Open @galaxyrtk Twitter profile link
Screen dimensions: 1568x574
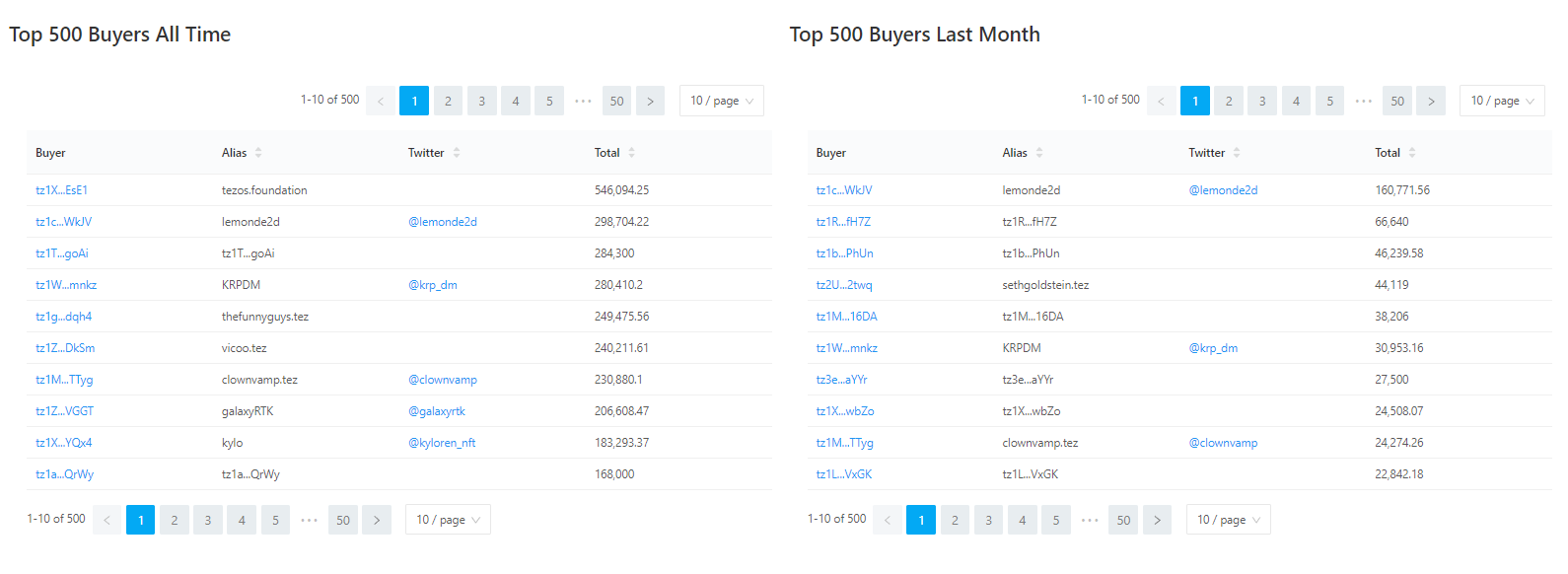pos(437,411)
